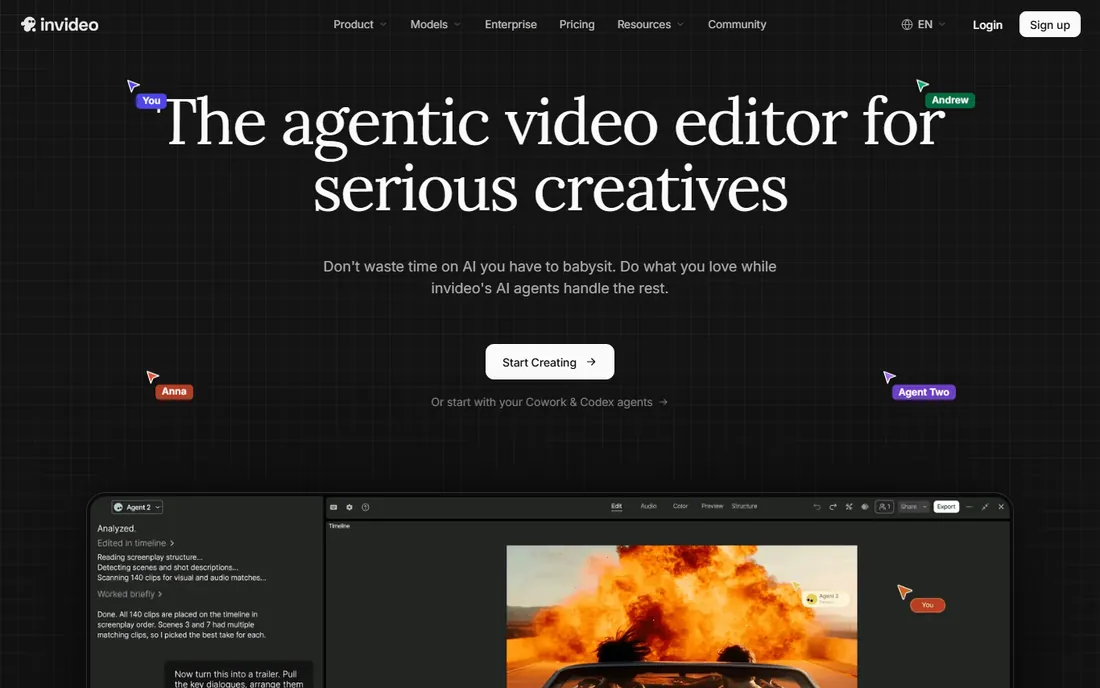The height and width of the screenshot is (688, 1100).
Task: Open editor settings gear icon
Action: click(x=349, y=507)
